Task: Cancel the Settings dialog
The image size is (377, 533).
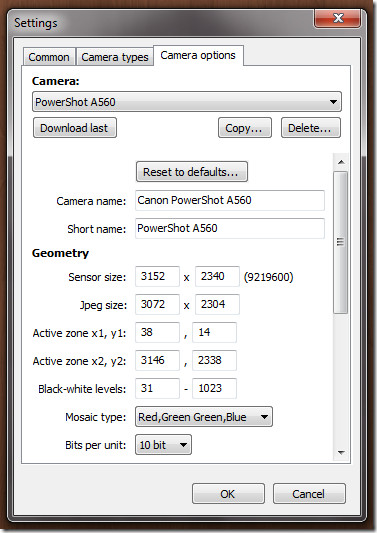Action: (x=309, y=494)
